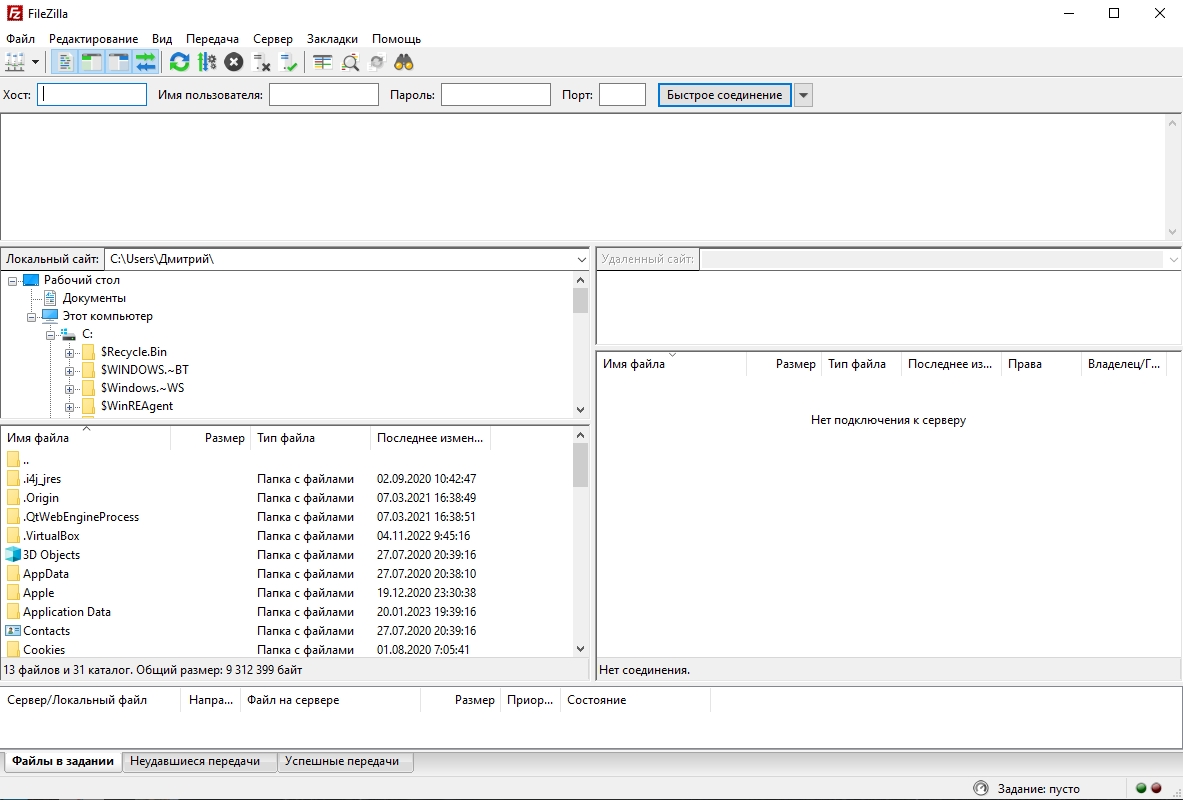Open the local site path dropdown

pos(581,260)
